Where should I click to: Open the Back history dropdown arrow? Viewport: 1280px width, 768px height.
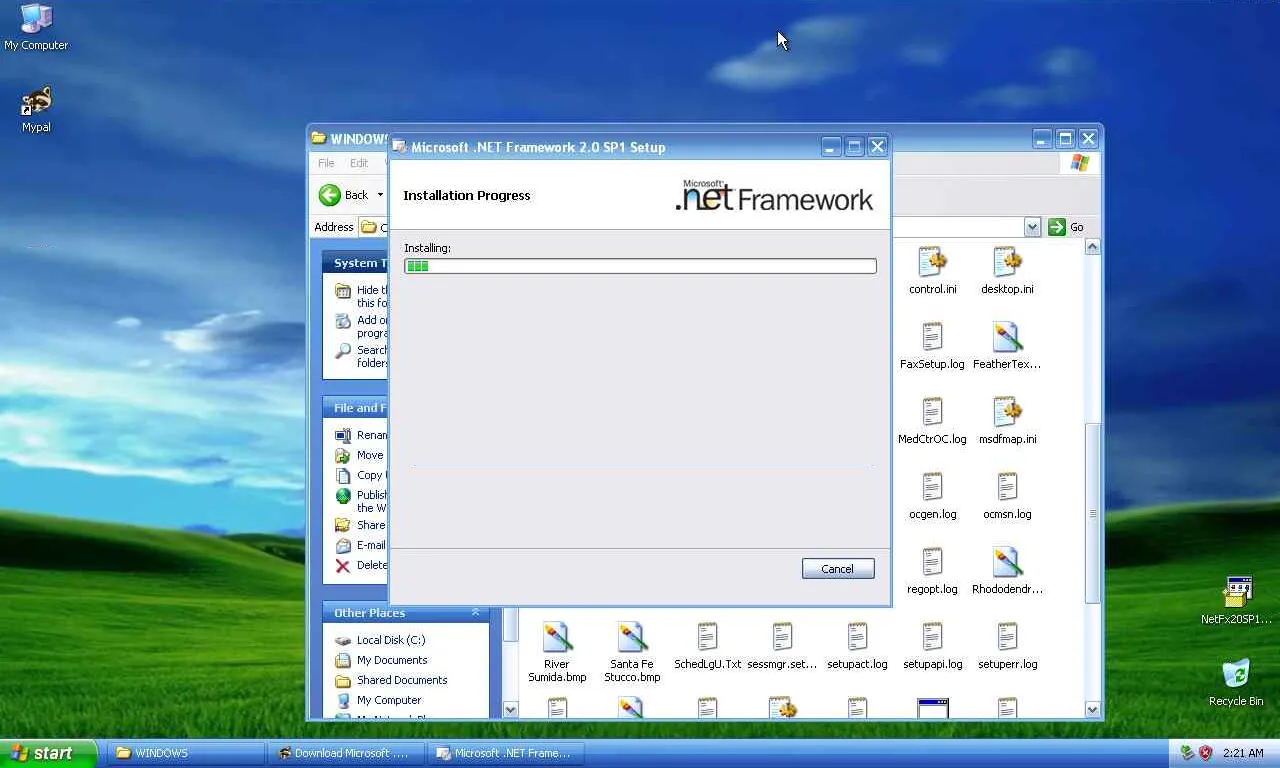380,195
